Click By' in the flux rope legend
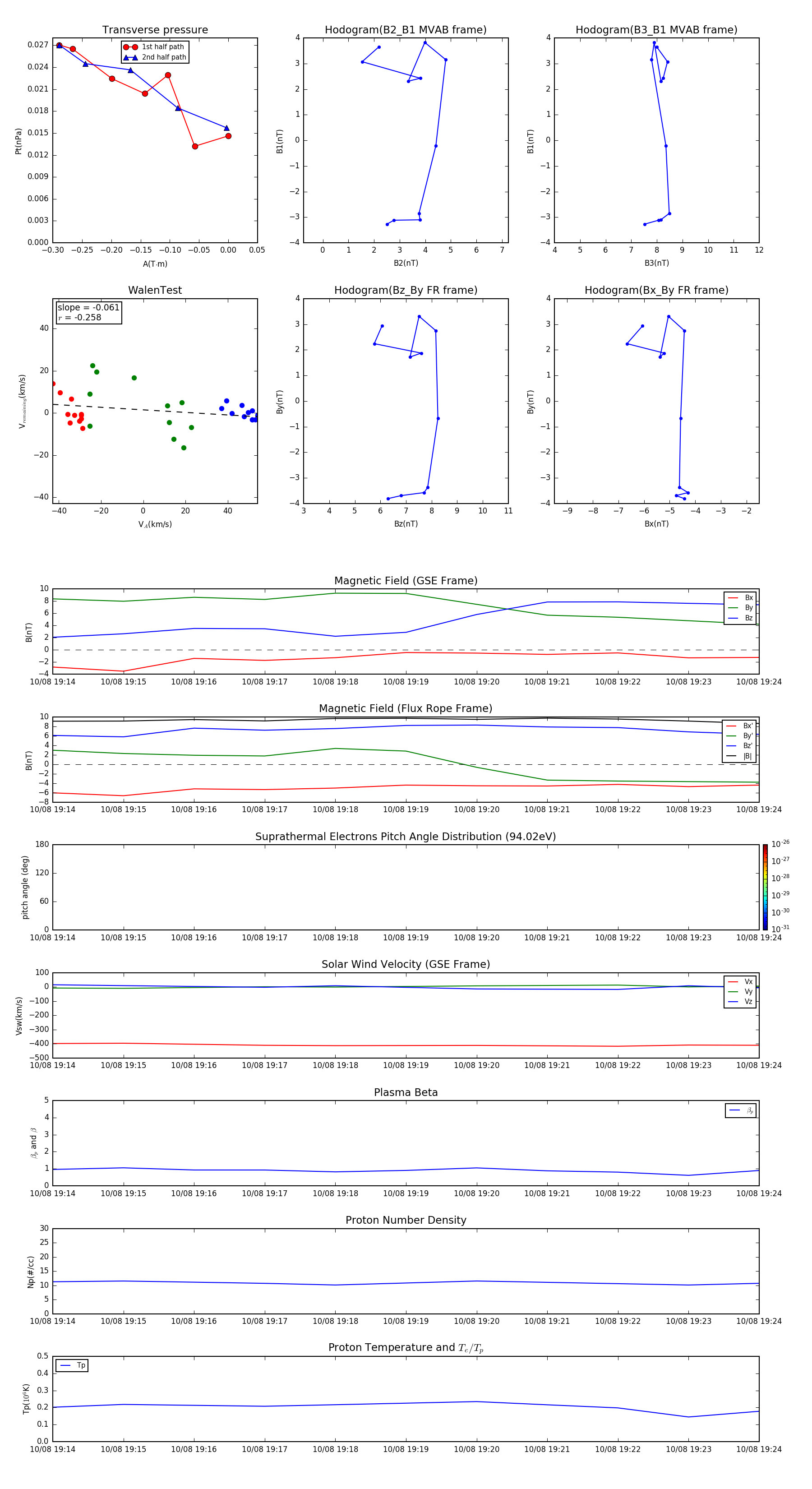 point(740,736)
